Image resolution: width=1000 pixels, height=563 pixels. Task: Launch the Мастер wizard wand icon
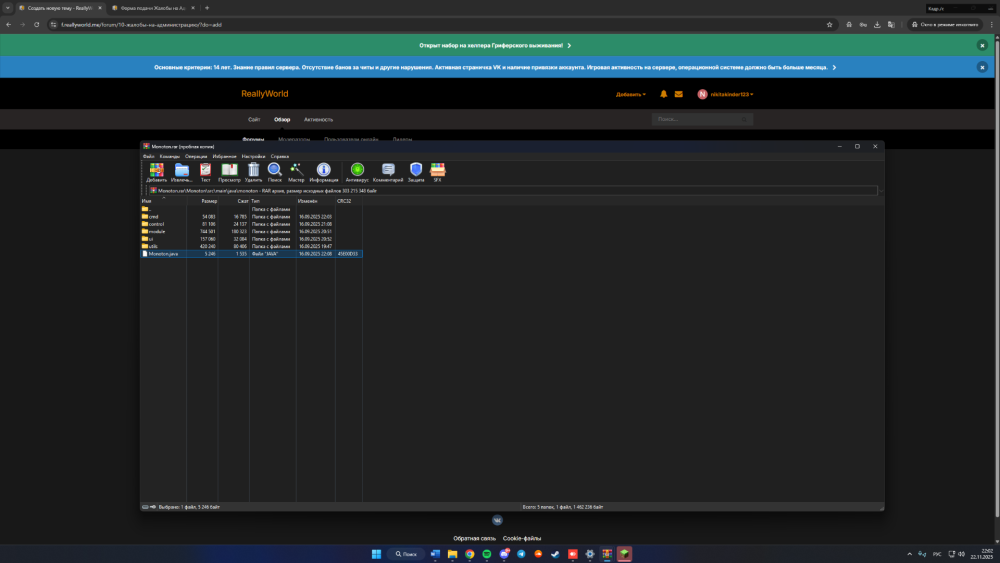[x=297, y=172]
